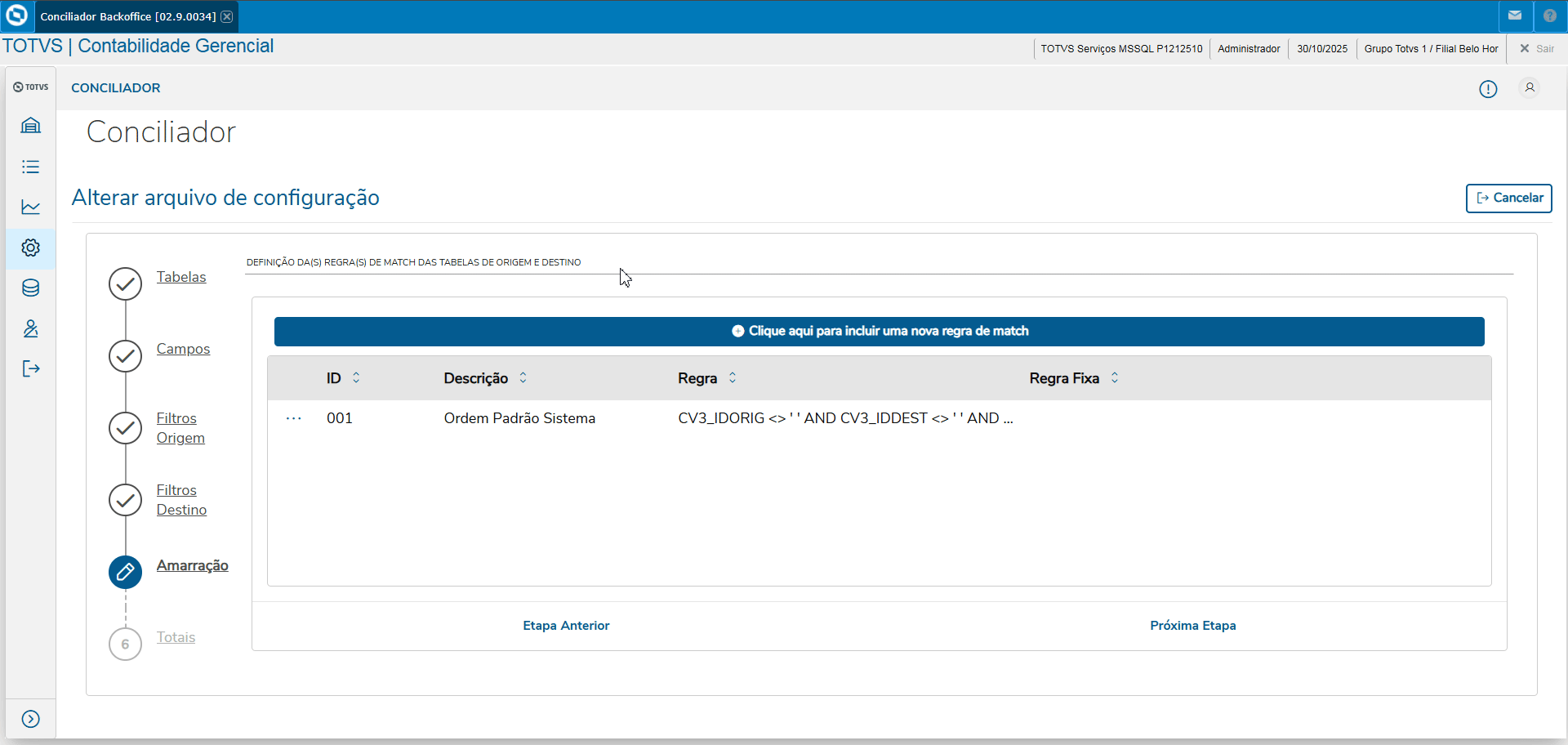1568x745 pixels.
Task: Click the Administrador user label
Action: (x=1249, y=49)
